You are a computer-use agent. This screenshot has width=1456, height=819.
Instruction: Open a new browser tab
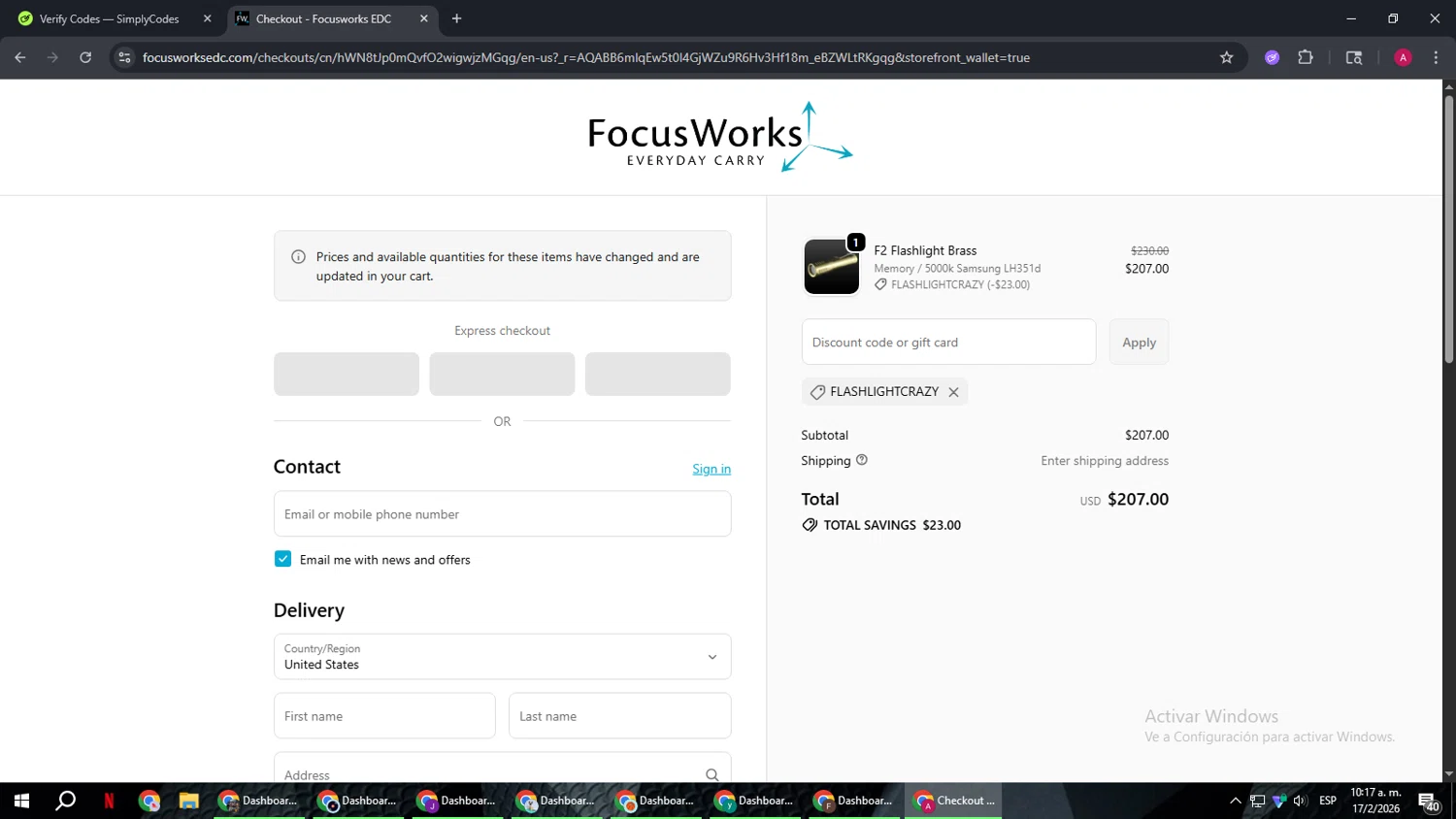(x=456, y=18)
